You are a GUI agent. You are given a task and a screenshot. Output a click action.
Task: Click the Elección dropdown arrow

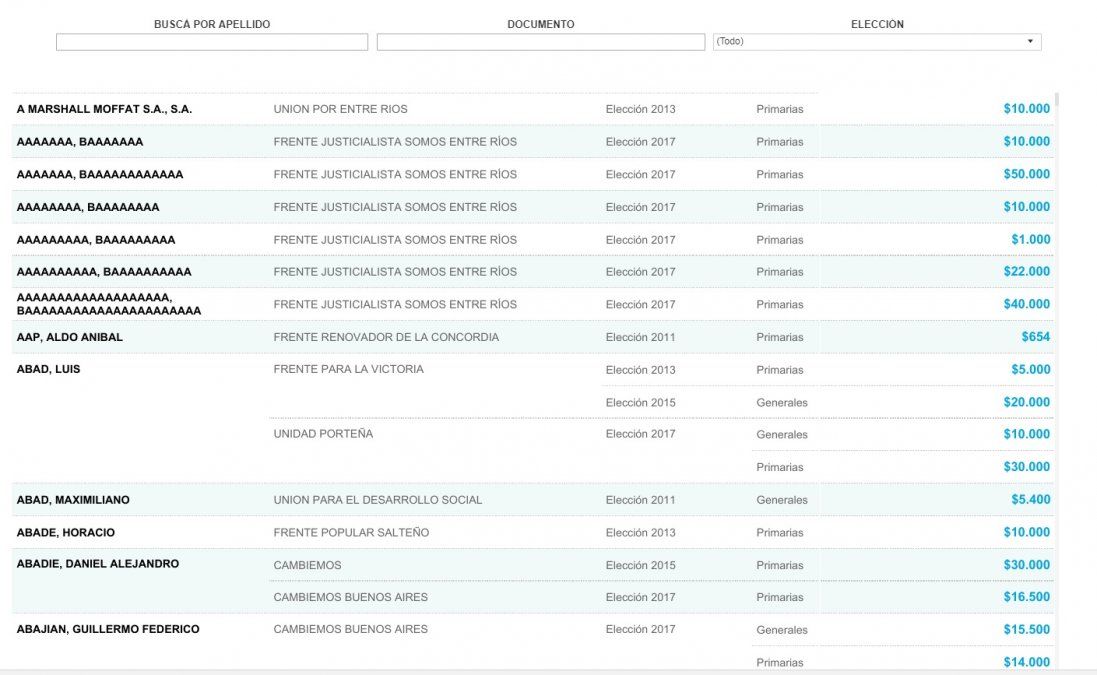(1030, 42)
